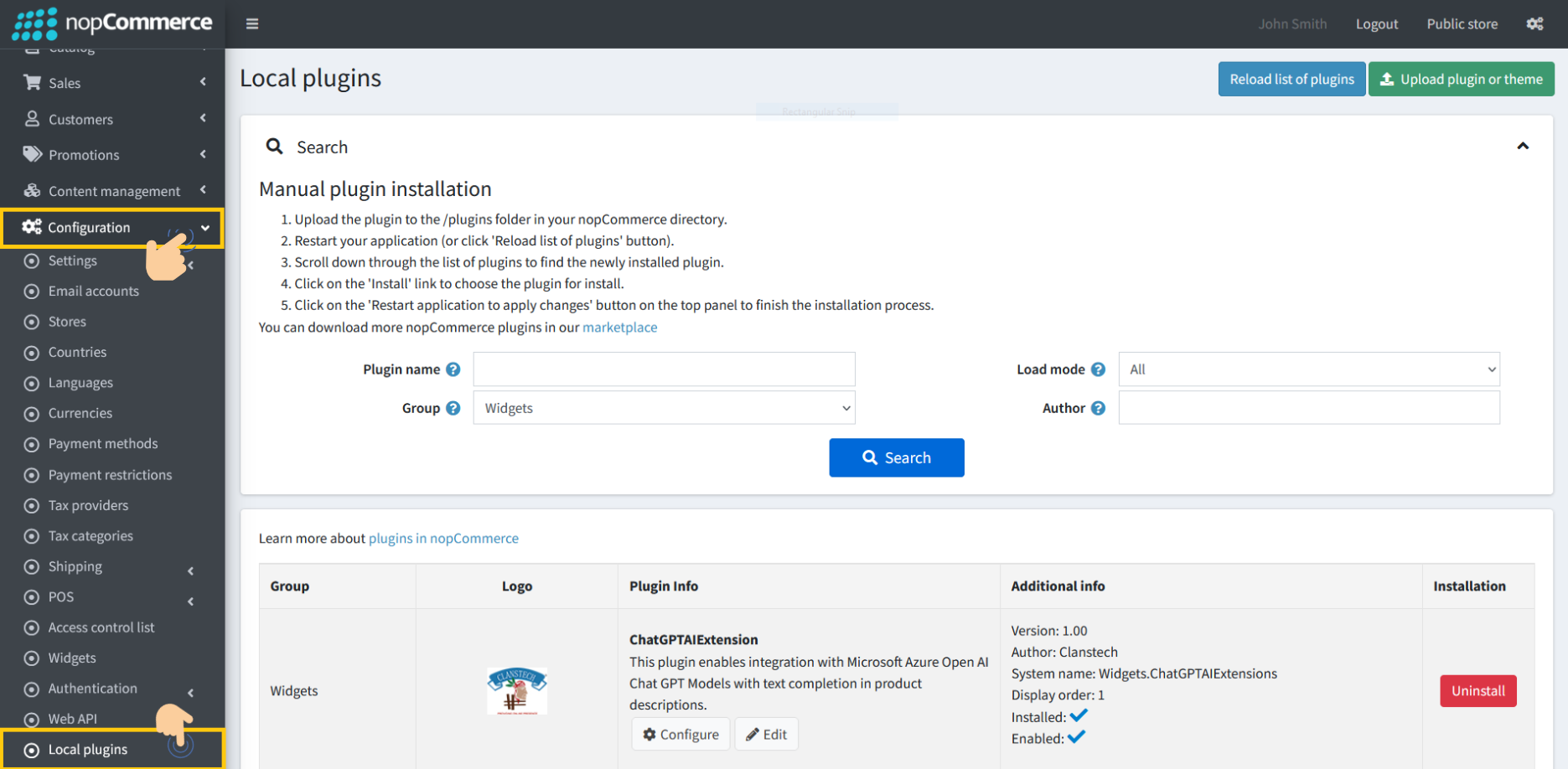Click the Widgets circle icon in sidebar
The width and height of the screenshot is (1568, 769).
pyautogui.click(x=32, y=658)
